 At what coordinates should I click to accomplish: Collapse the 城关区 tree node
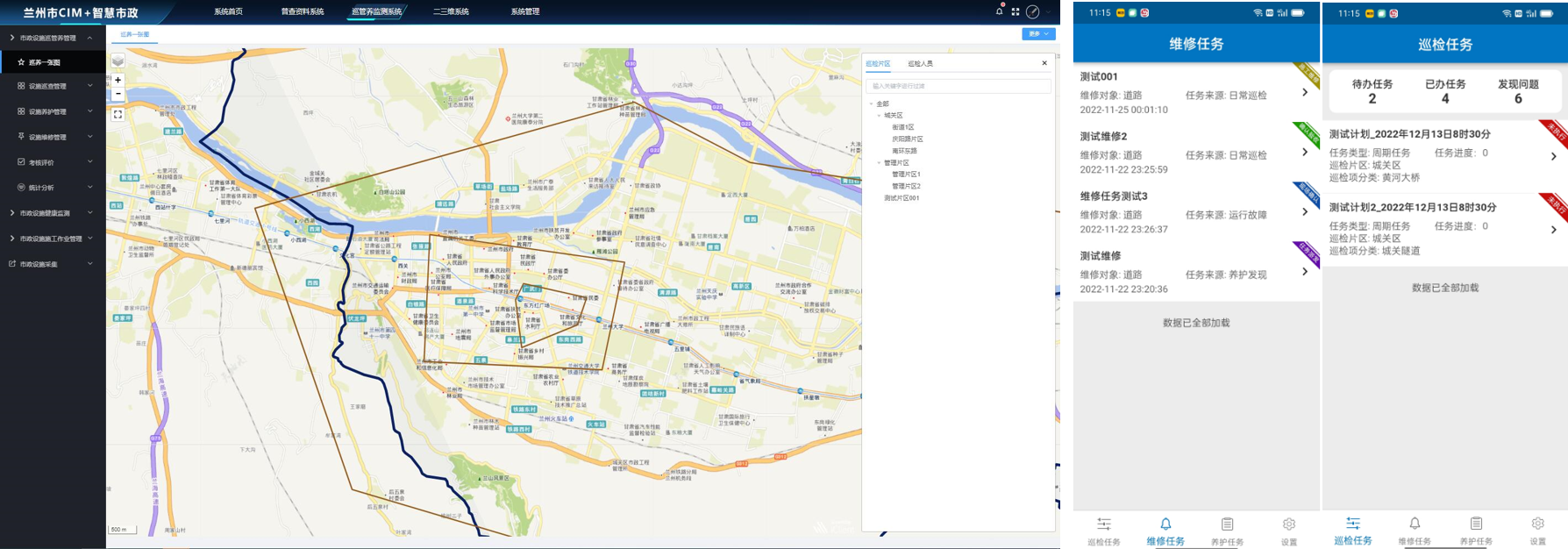point(879,116)
